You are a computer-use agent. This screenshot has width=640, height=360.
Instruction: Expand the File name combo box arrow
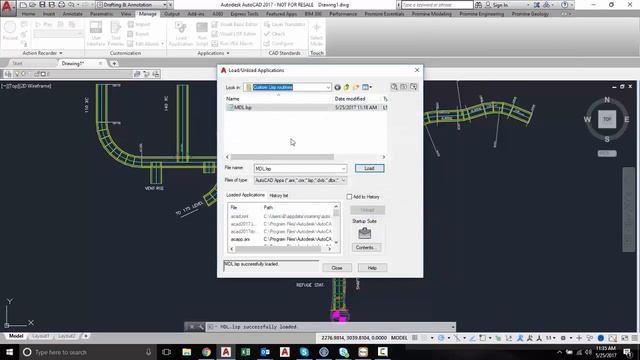coord(343,169)
